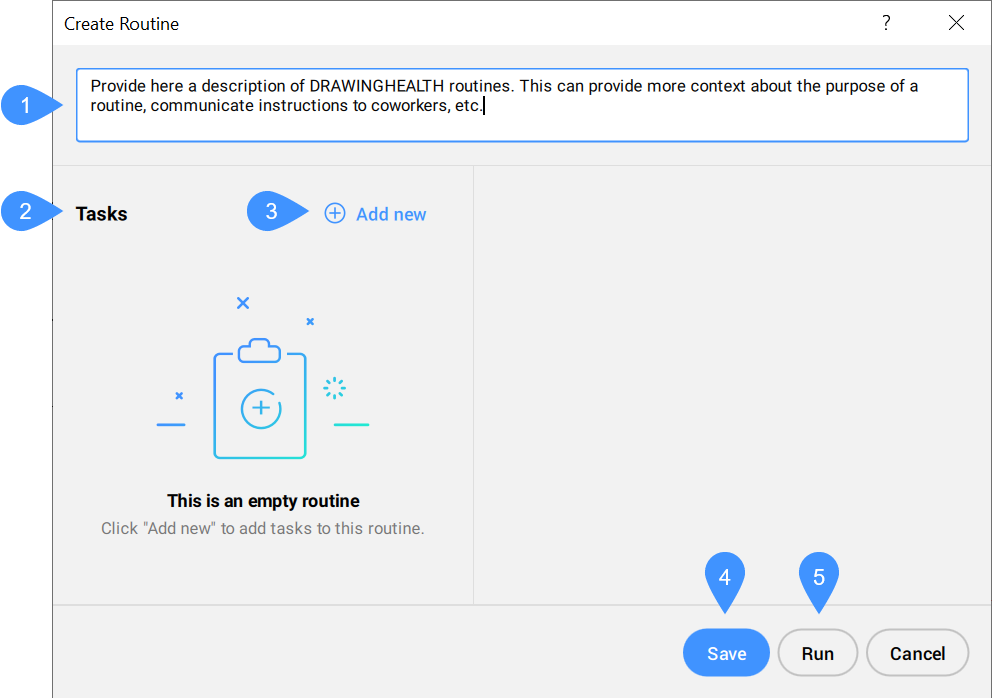The image size is (992, 698).
Task: Click the sparkle icon right of the clipboard
Action: pos(334,388)
